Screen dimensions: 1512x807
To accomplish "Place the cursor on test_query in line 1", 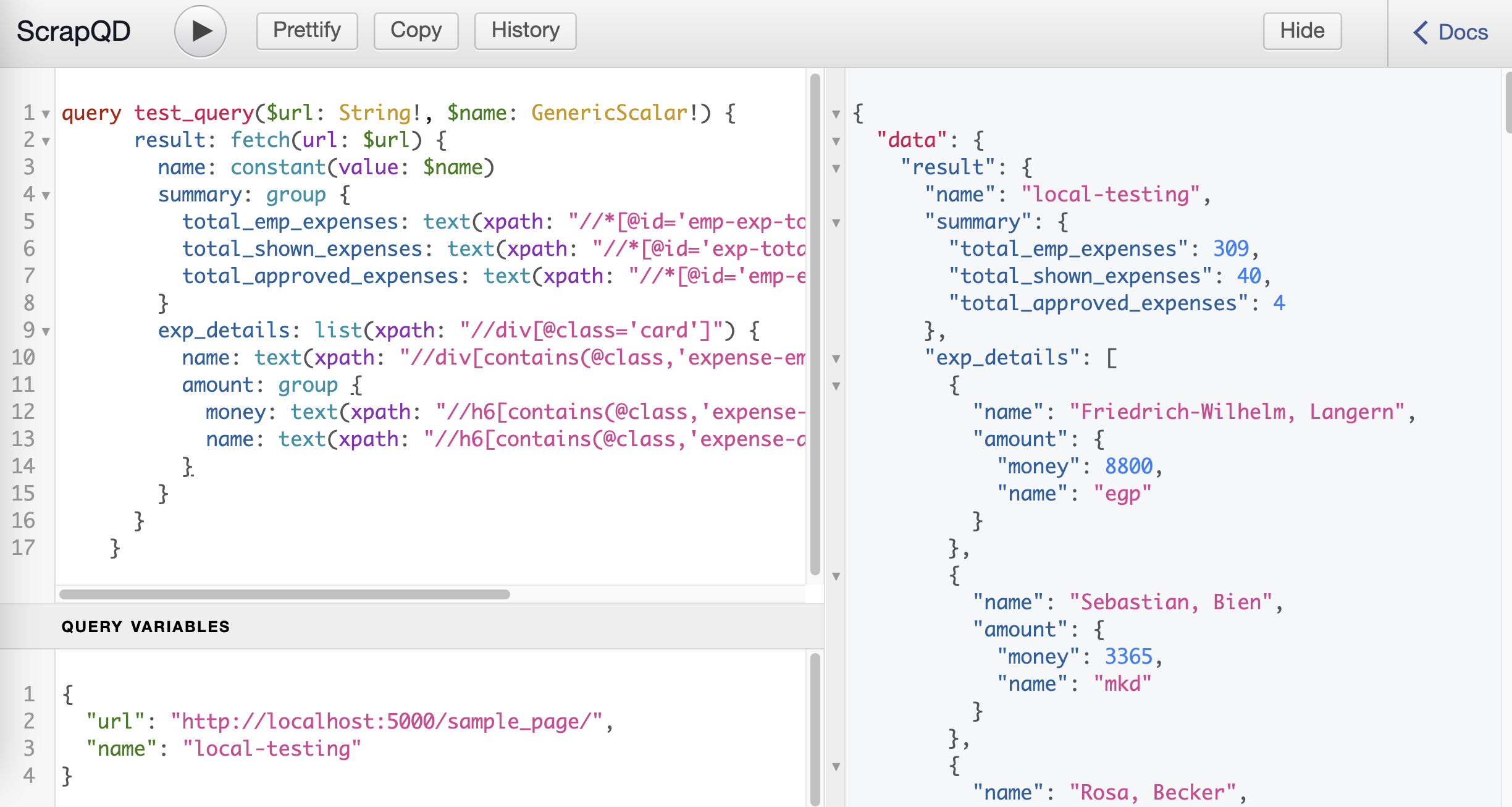I will 194,113.
